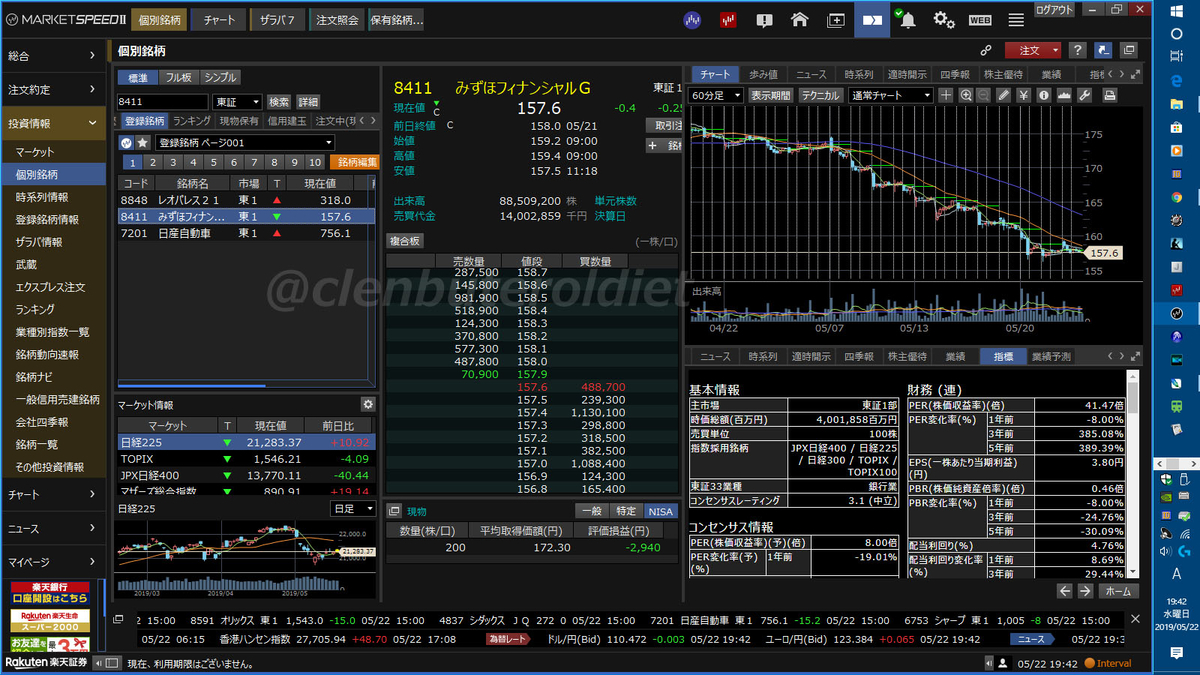Click the 詳細 detail button
The height and width of the screenshot is (675, 1200).
click(308, 102)
